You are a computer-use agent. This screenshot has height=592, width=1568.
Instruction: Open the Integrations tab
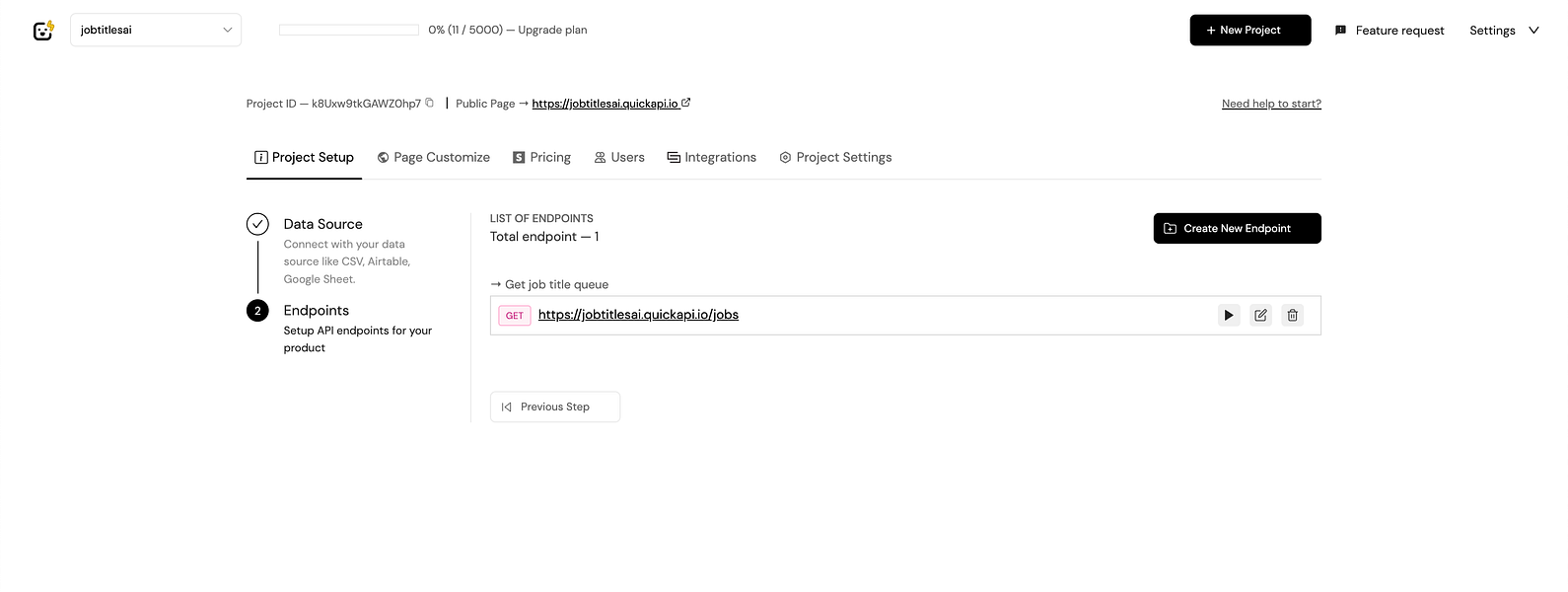[711, 157]
